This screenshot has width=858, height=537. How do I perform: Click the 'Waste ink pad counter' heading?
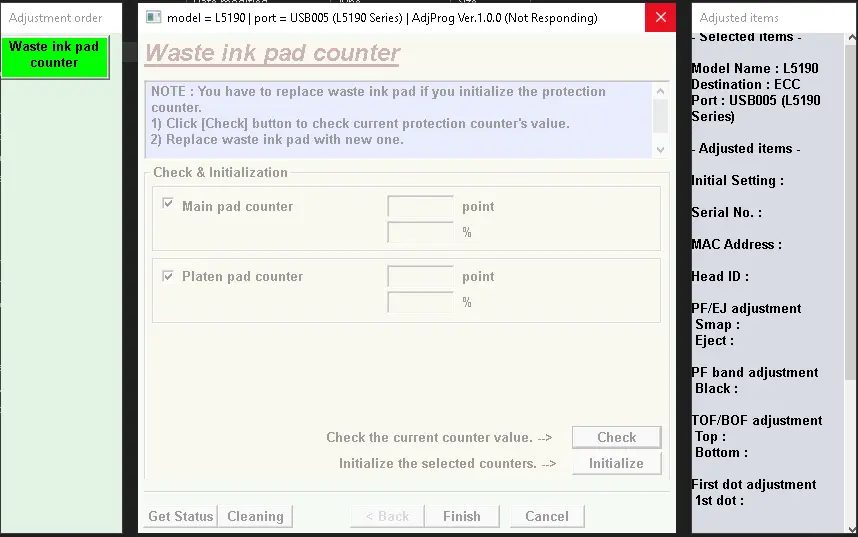point(273,53)
